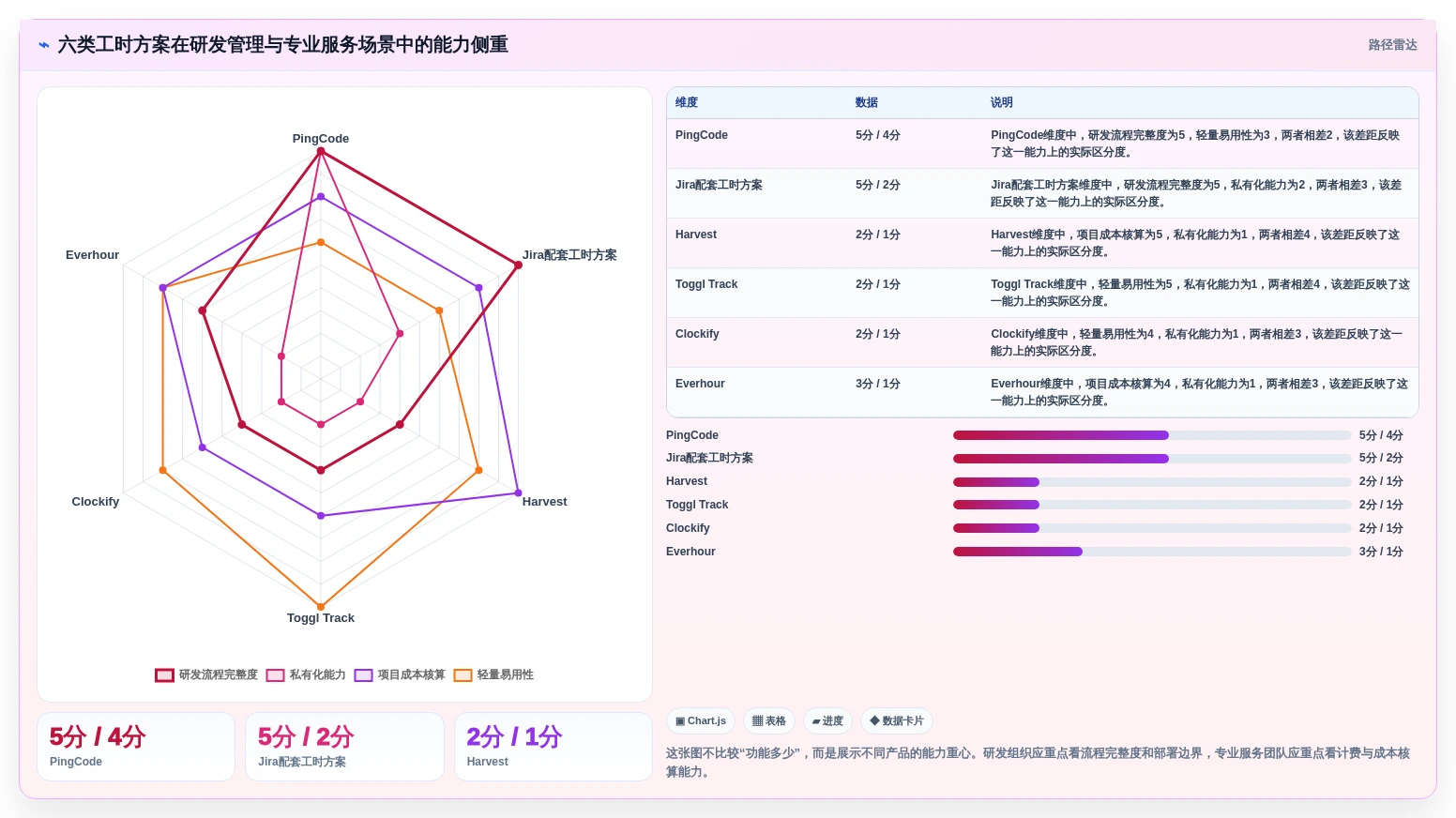
Task: Click the PingCode table description text
Action: pos(1196,144)
